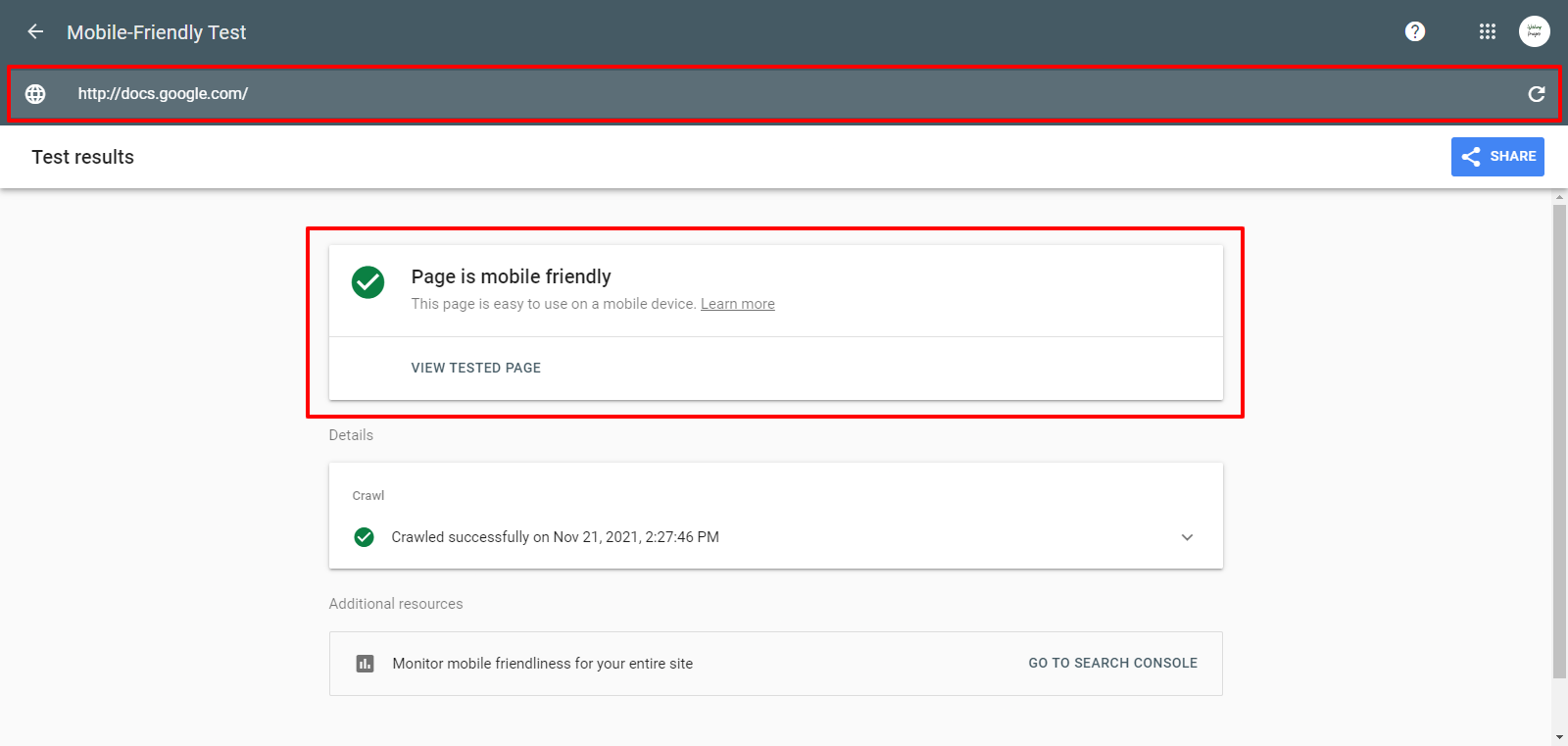Click the 'Details' label
This screenshot has height=746, width=1568.
pos(351,435)
